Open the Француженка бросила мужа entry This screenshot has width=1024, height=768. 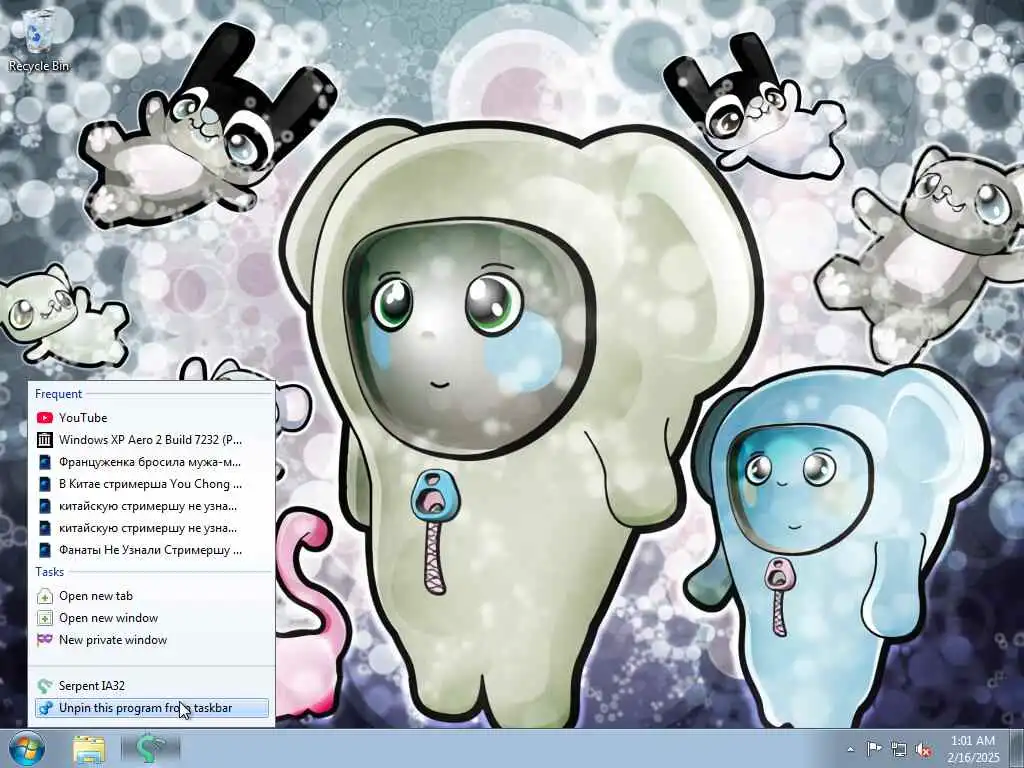point(152,462)
